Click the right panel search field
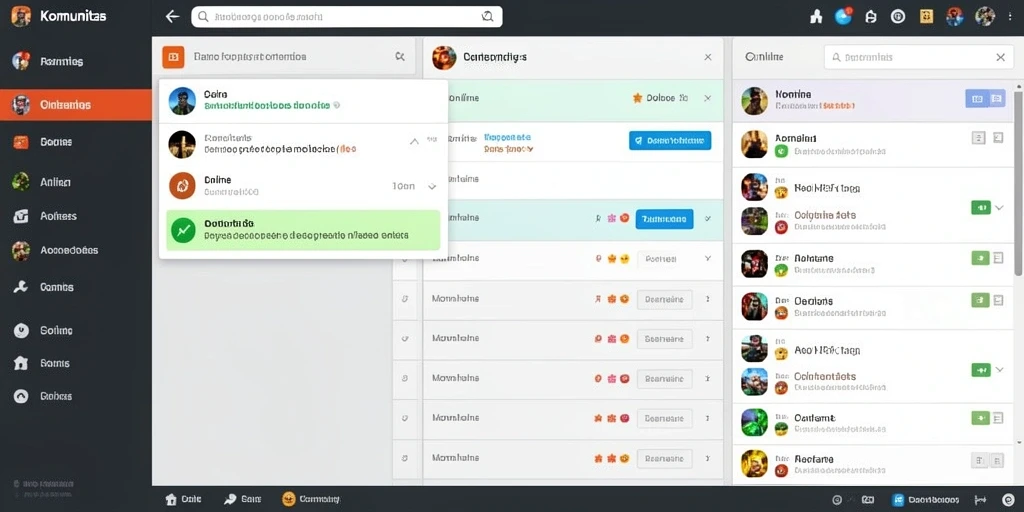This screenshot has height=512, width=1024. click(919, 57)
